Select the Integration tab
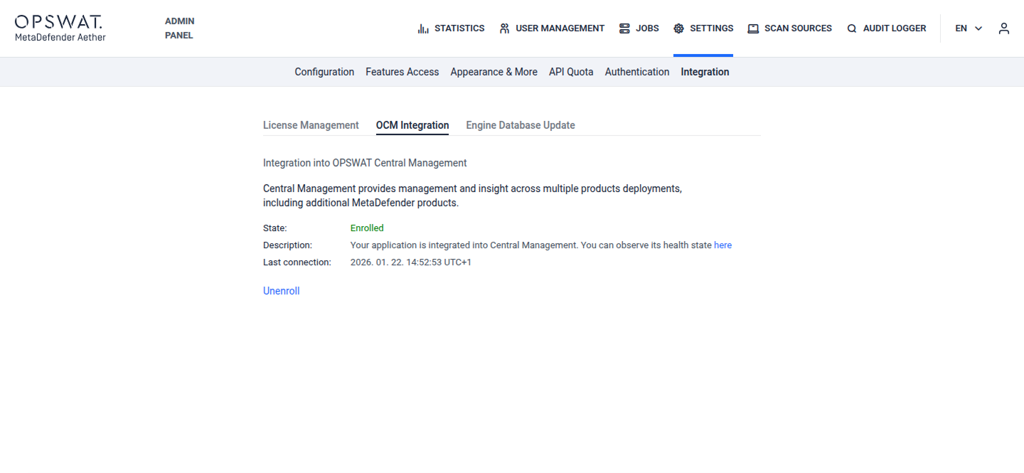 click(705, 72)
